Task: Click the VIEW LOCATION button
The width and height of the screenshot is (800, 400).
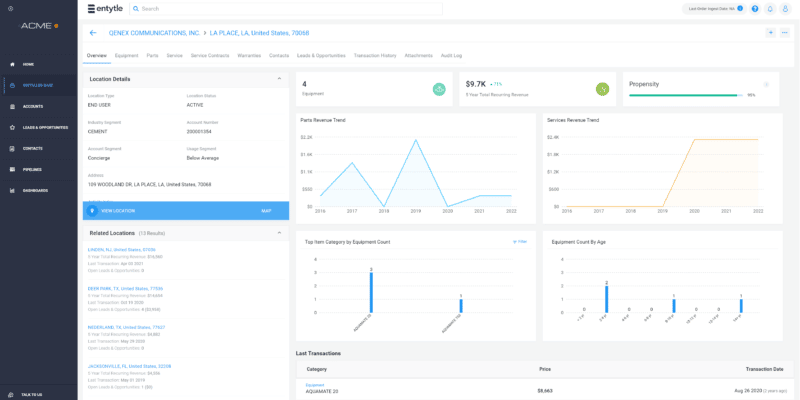Action: click(118, 211)
